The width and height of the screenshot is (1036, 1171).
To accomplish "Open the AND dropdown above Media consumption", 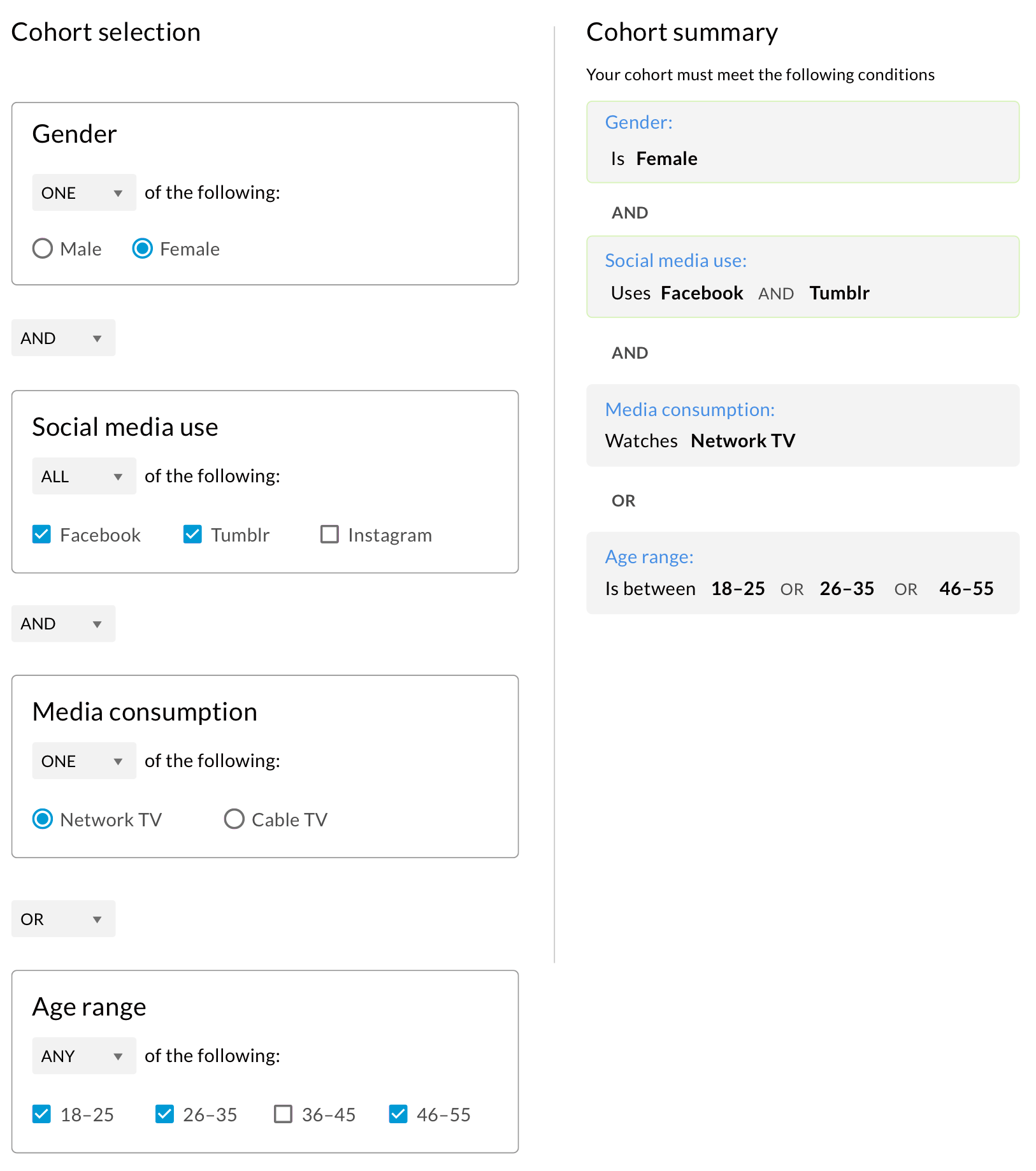I will click(x=63, y=623).
